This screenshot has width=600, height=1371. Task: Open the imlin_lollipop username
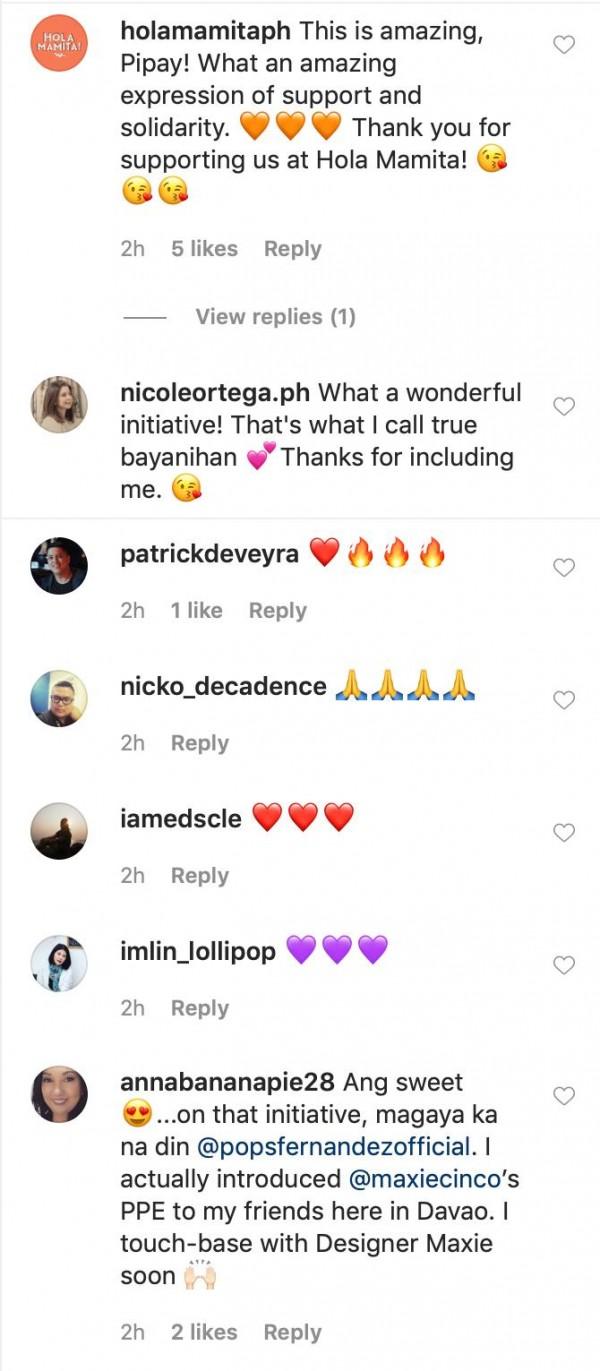pos(197,951)
